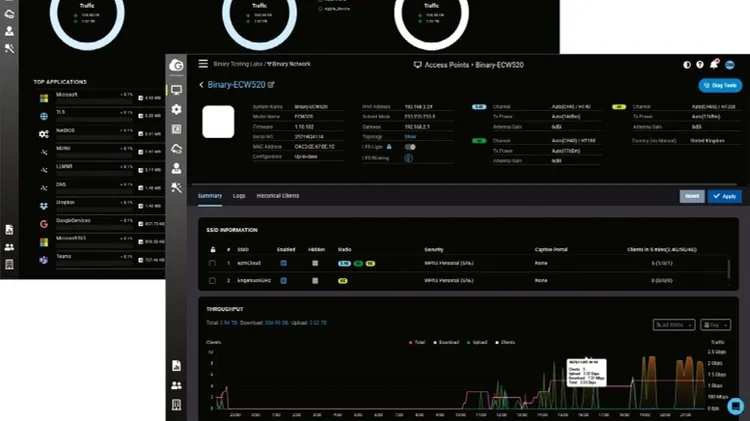Switch to the Logs tab

(x=239, y=196)
